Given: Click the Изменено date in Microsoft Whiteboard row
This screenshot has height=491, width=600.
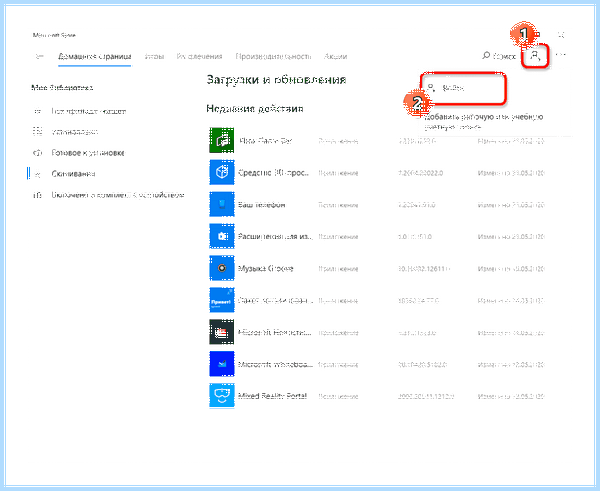Looking at the screenshot, I should click(x=511, y=364).
